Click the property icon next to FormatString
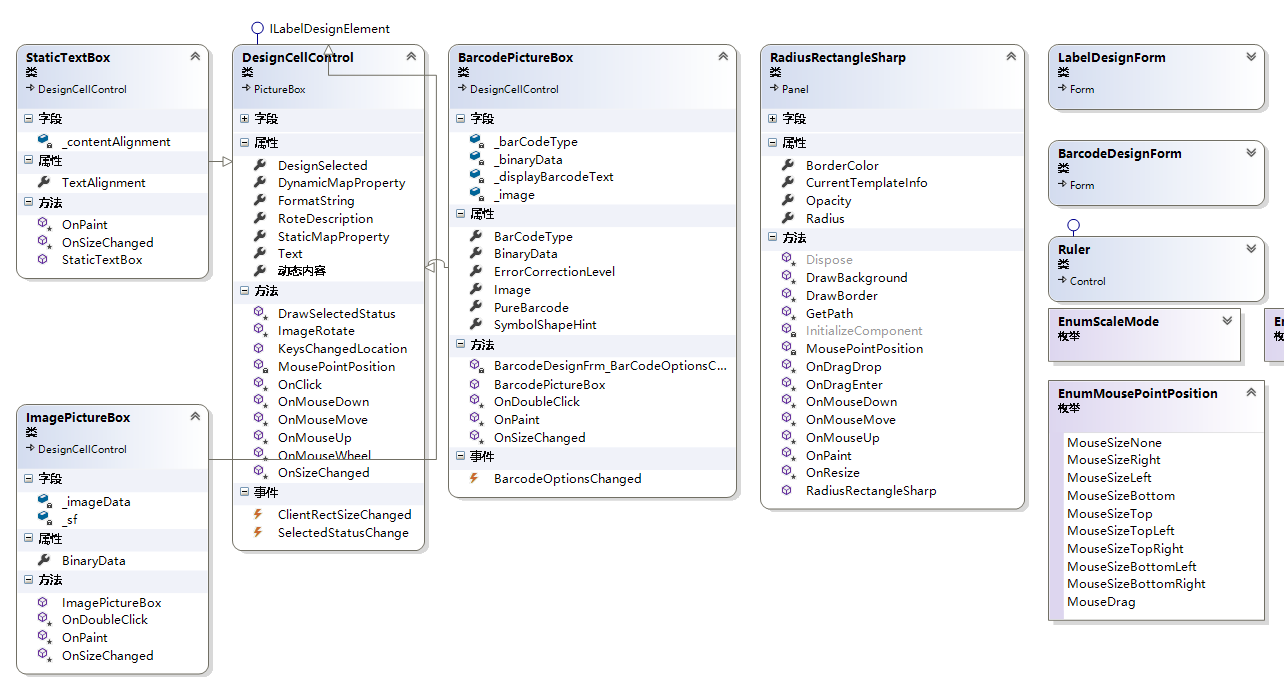Image resolution: width=1284 pixels, height=699 pixels. [x=260, y=201]
